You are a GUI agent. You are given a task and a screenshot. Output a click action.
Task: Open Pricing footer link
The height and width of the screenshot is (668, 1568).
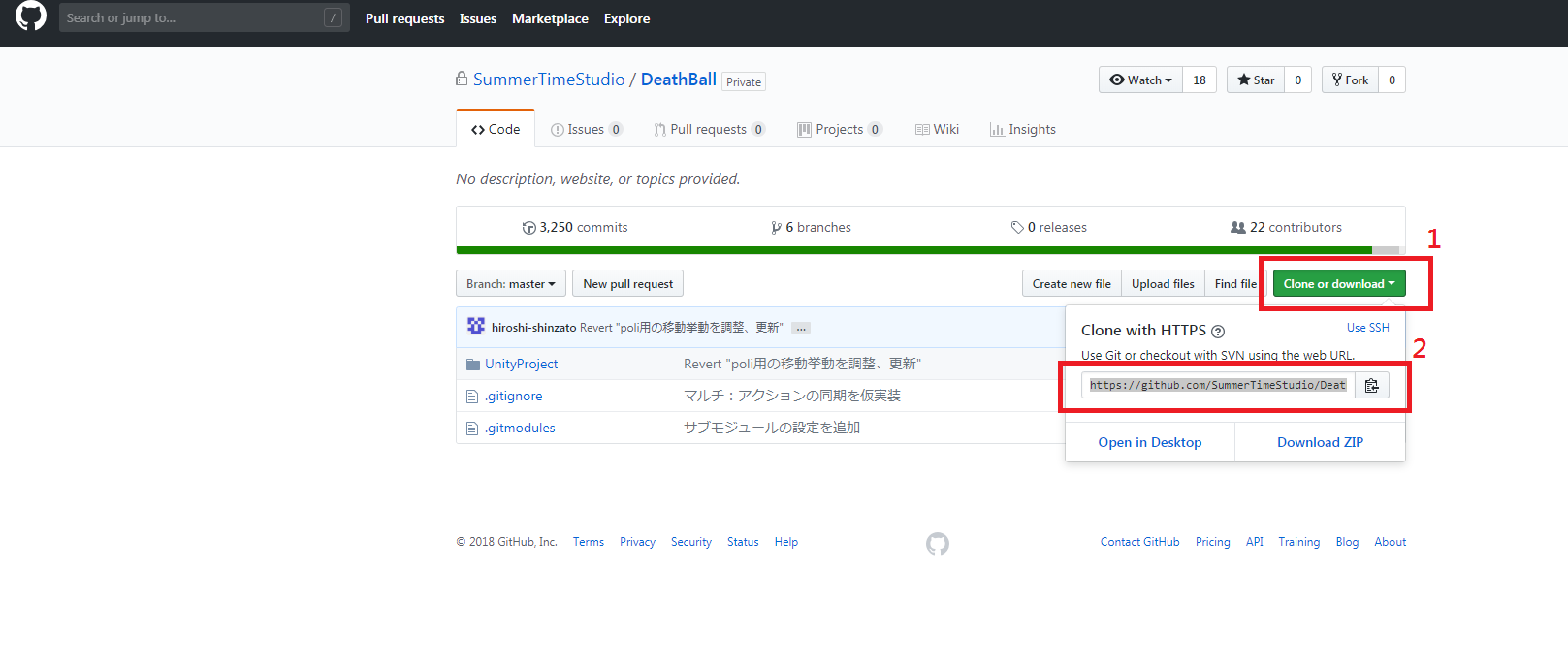click(x=1212, y=542)
